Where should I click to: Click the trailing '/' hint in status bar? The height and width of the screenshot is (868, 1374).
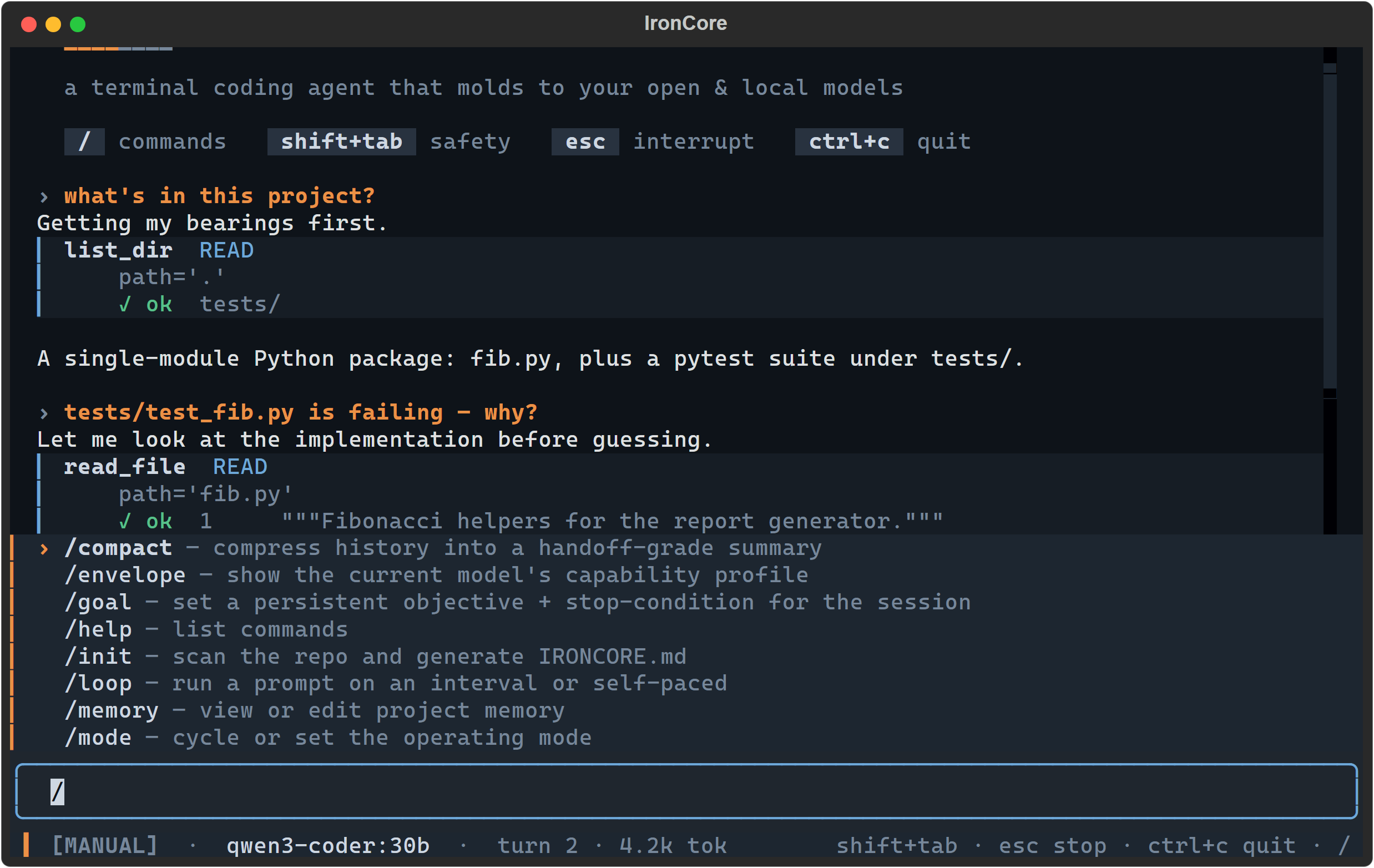(1345, 846)
